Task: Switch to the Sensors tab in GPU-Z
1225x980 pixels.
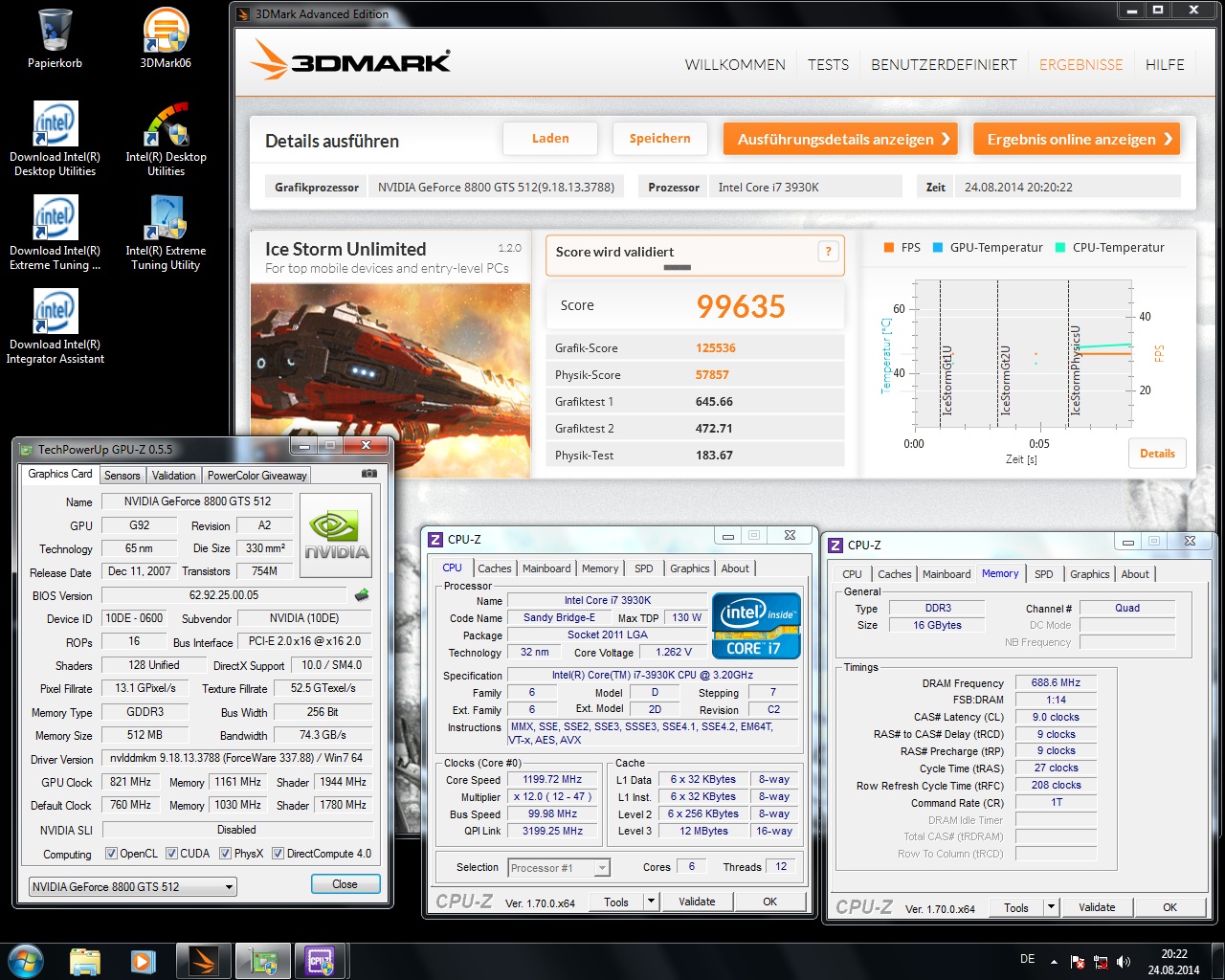Action: tap(122, 476)
